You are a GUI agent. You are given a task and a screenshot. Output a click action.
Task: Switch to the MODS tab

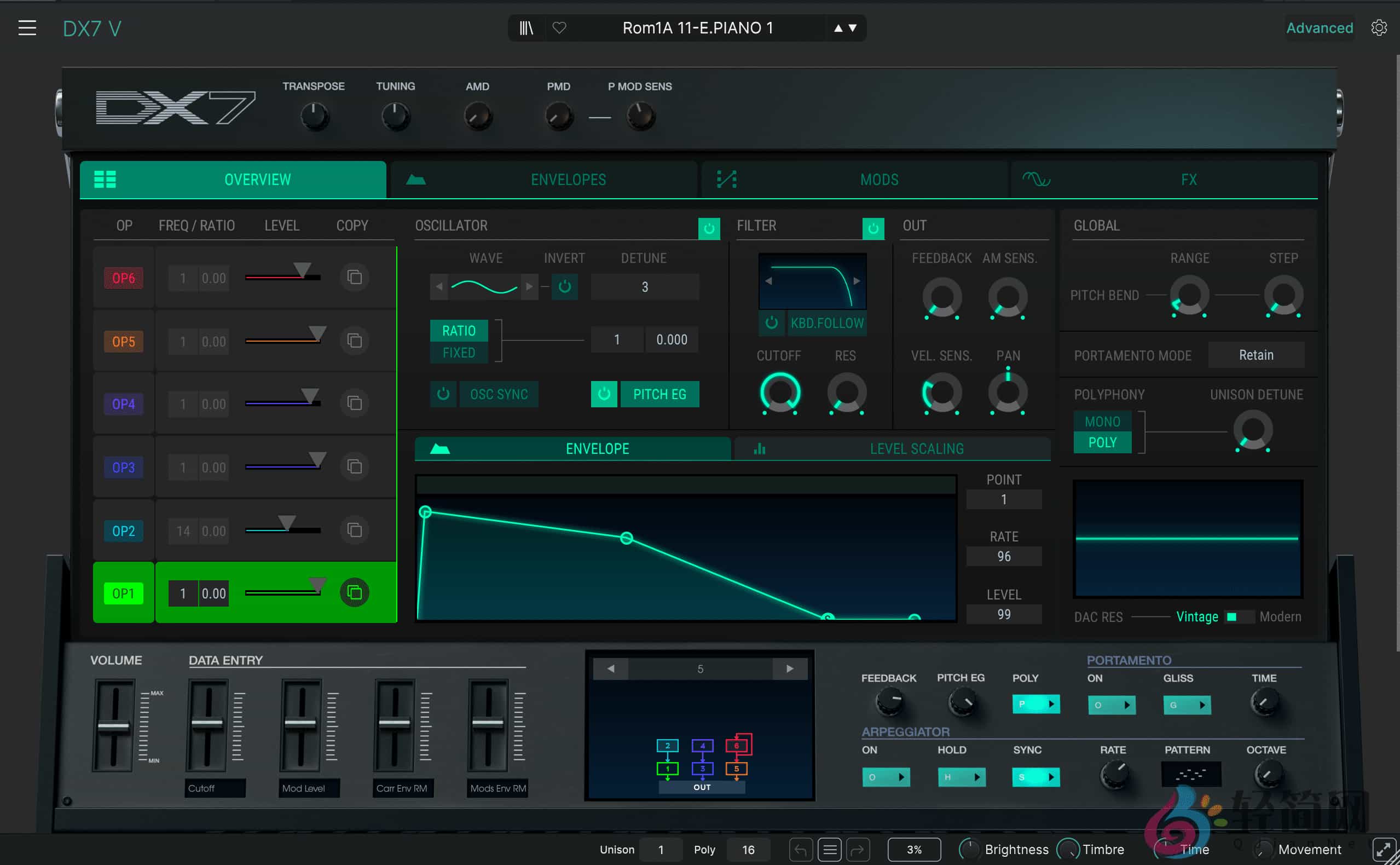pyautogui.click(x=879, y=179)
